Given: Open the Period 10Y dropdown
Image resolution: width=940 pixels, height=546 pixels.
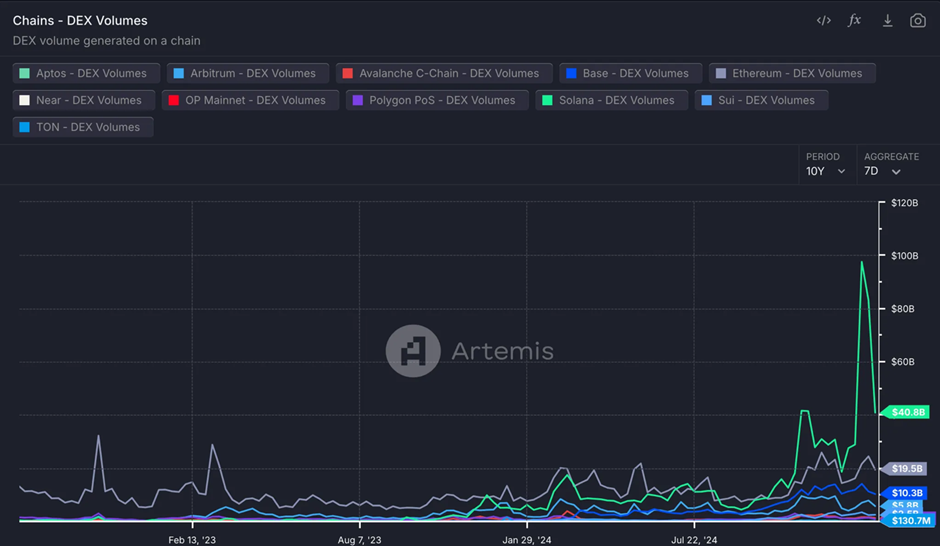Looking at the screenshot, I should click(825, 171).
